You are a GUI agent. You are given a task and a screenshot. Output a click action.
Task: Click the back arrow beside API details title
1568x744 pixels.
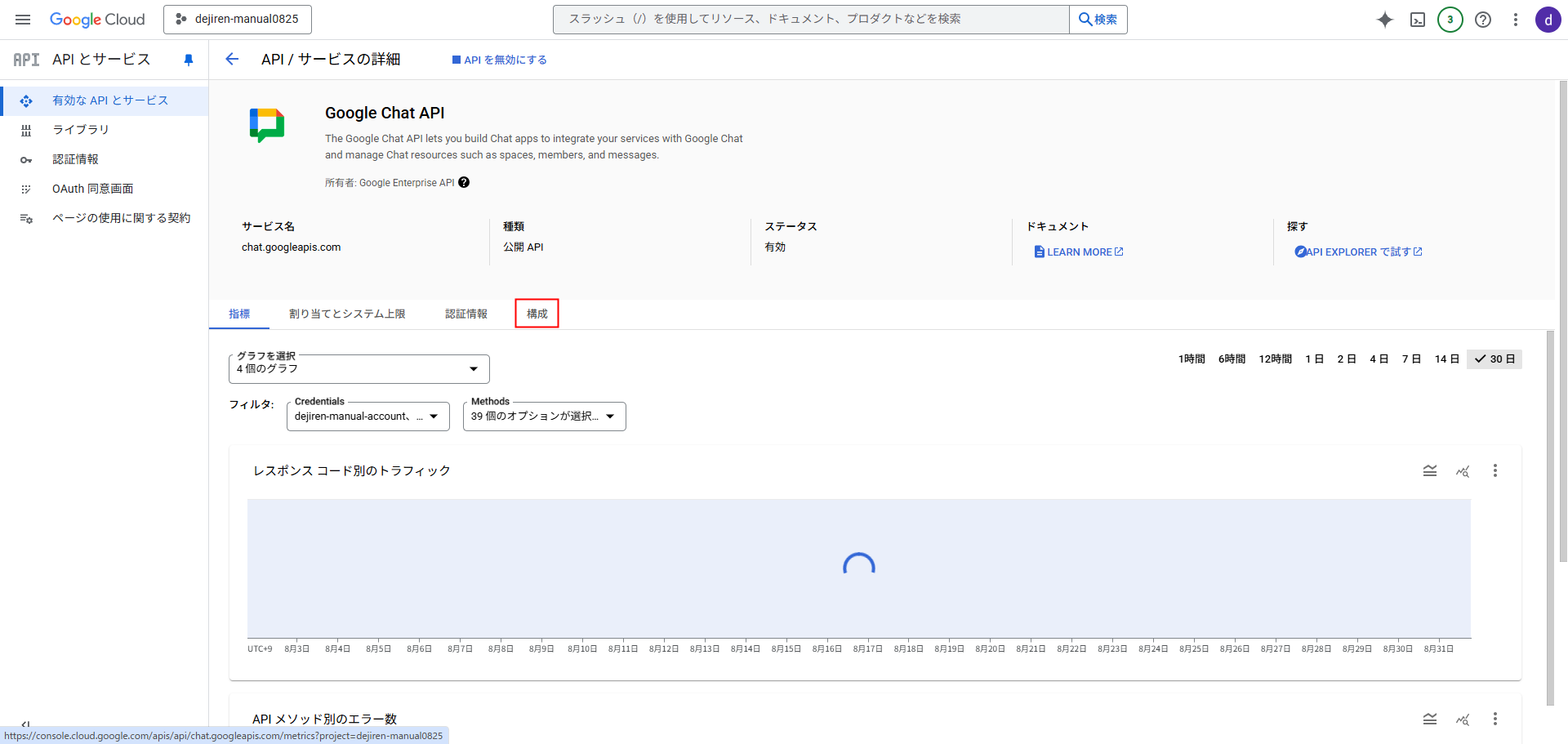click(232, 59)
